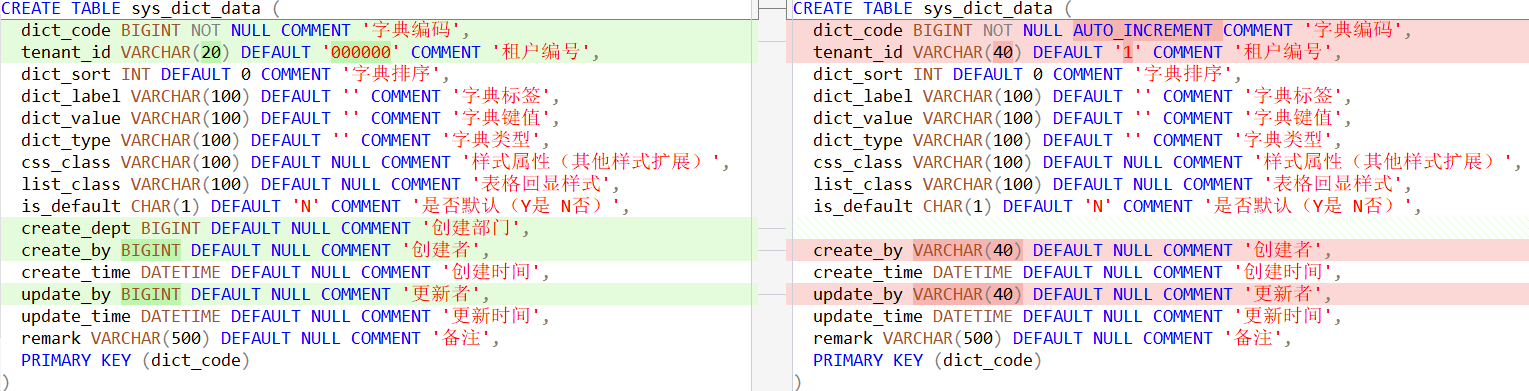Click the highlighted 20 in tenant_id VARCHAR

coord(211,52)
